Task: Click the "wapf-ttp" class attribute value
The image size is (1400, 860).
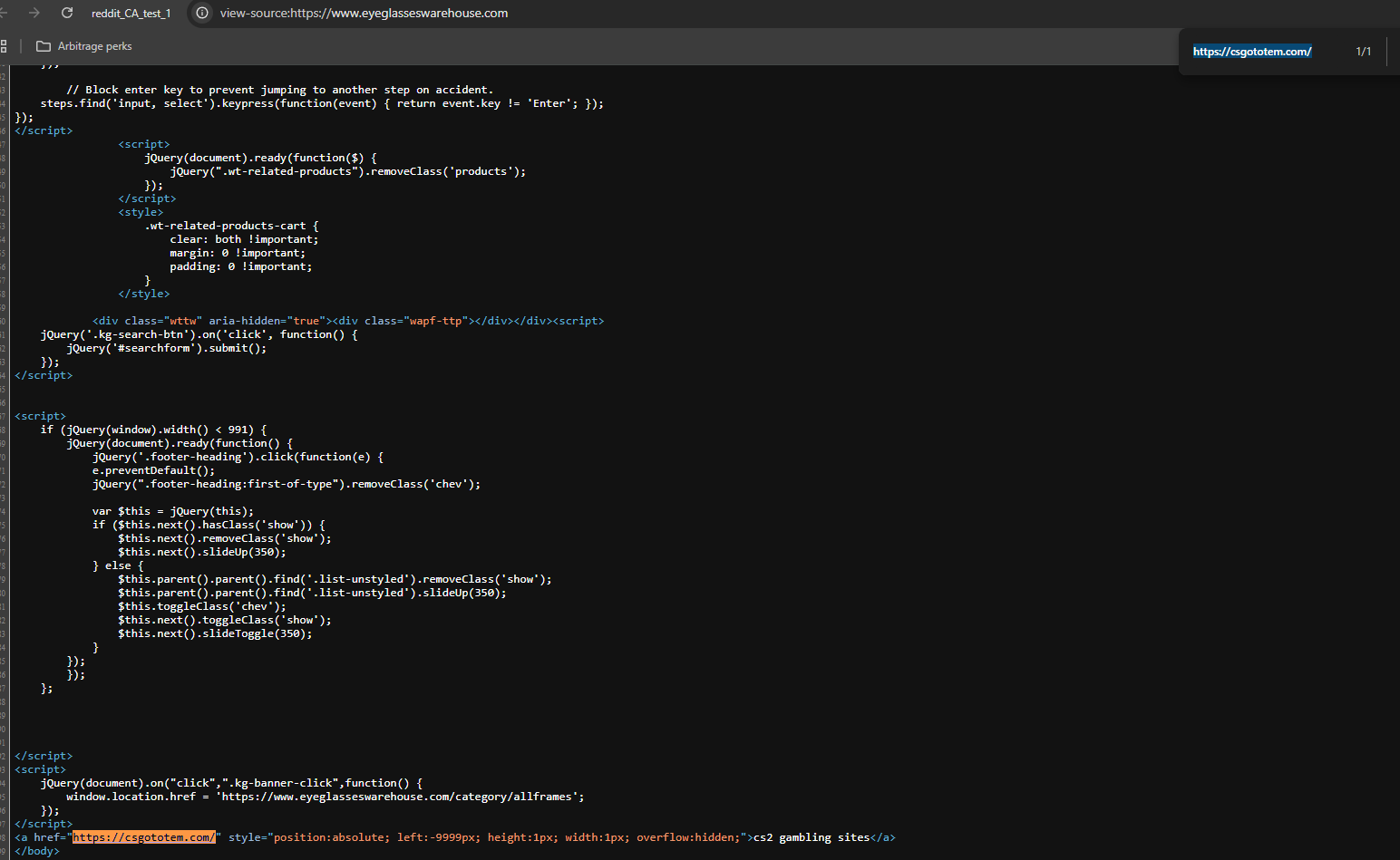Action: pyautogui.click(x=439, y=321)
